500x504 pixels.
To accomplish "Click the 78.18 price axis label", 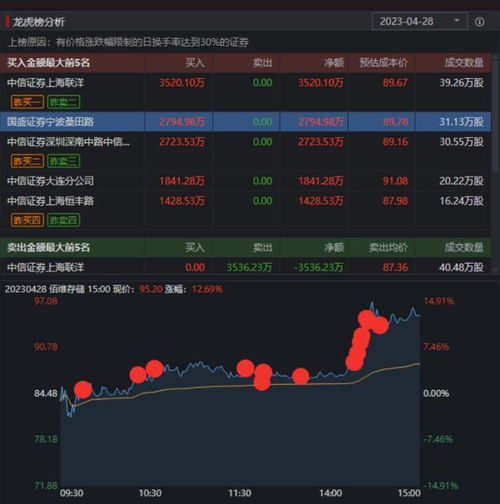I will tap(46, 439).
